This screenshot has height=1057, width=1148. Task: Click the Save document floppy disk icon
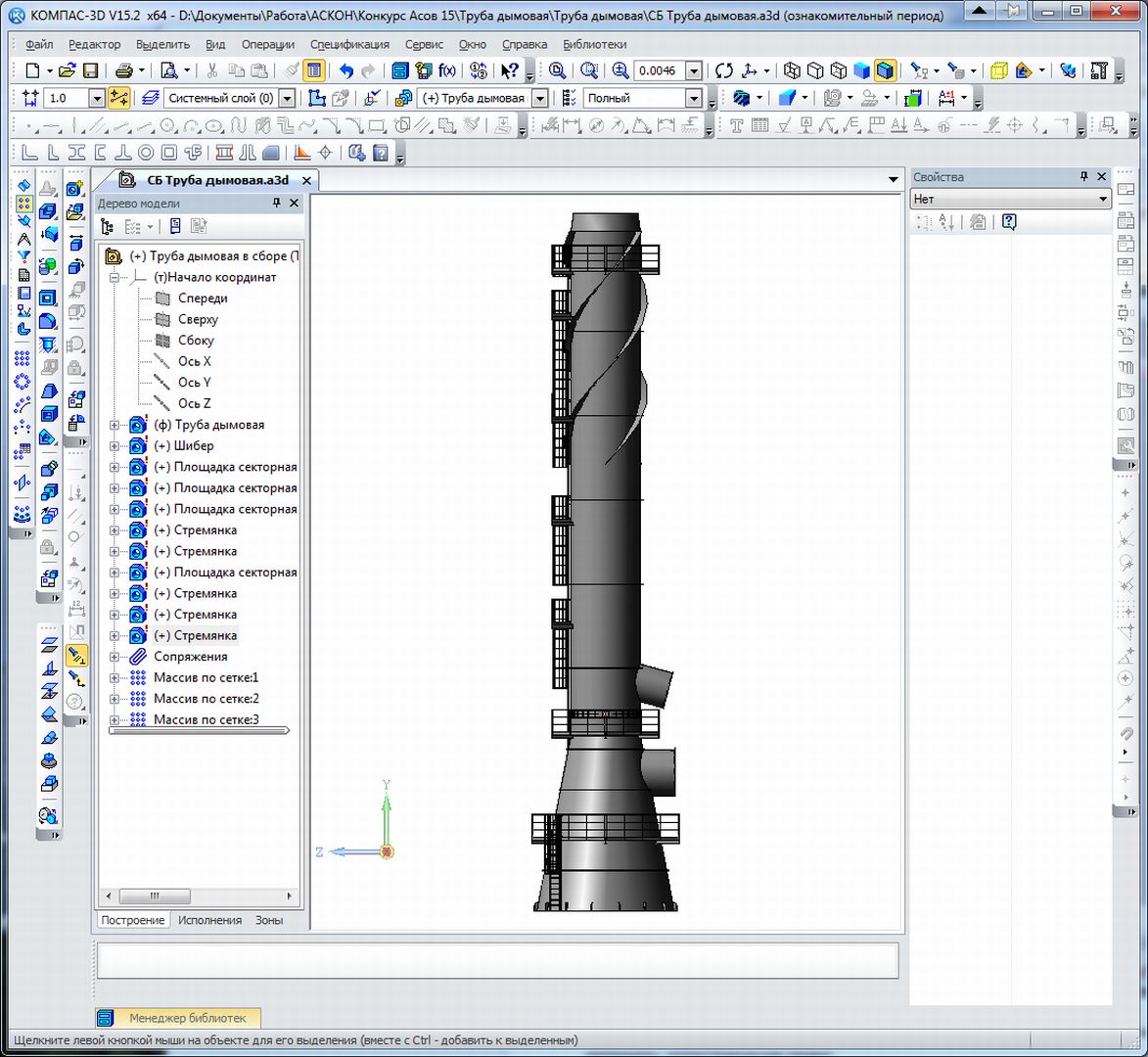coord(90,70)
